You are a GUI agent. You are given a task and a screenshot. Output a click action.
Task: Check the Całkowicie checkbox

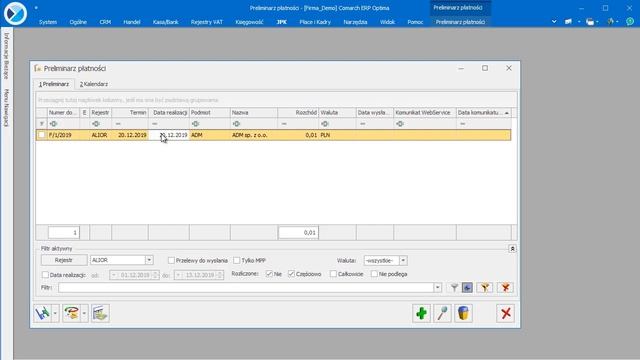tap(333, 274)
